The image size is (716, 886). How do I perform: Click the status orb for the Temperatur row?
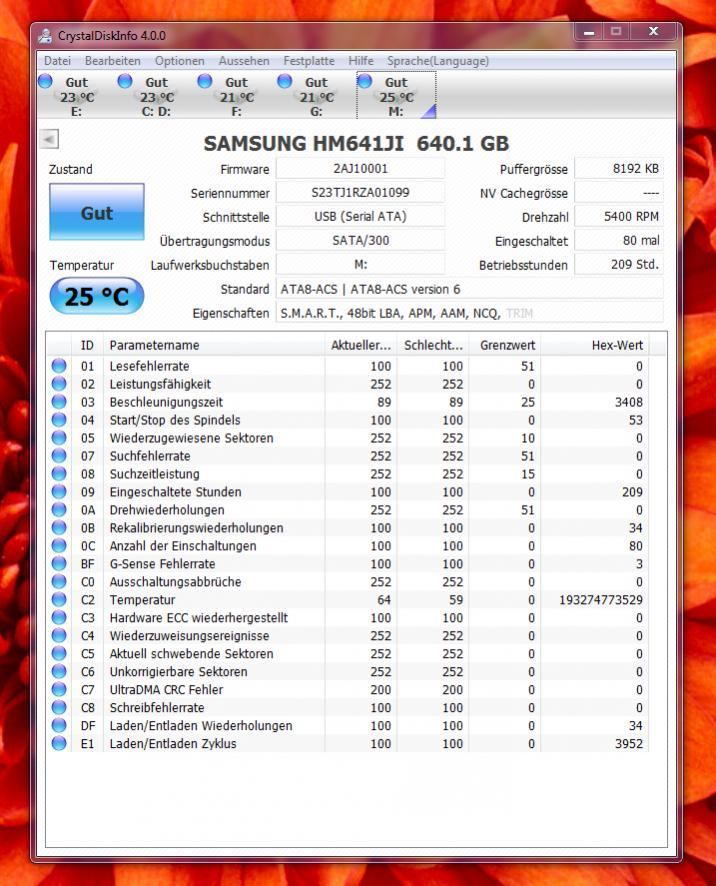tap(59, 600)
